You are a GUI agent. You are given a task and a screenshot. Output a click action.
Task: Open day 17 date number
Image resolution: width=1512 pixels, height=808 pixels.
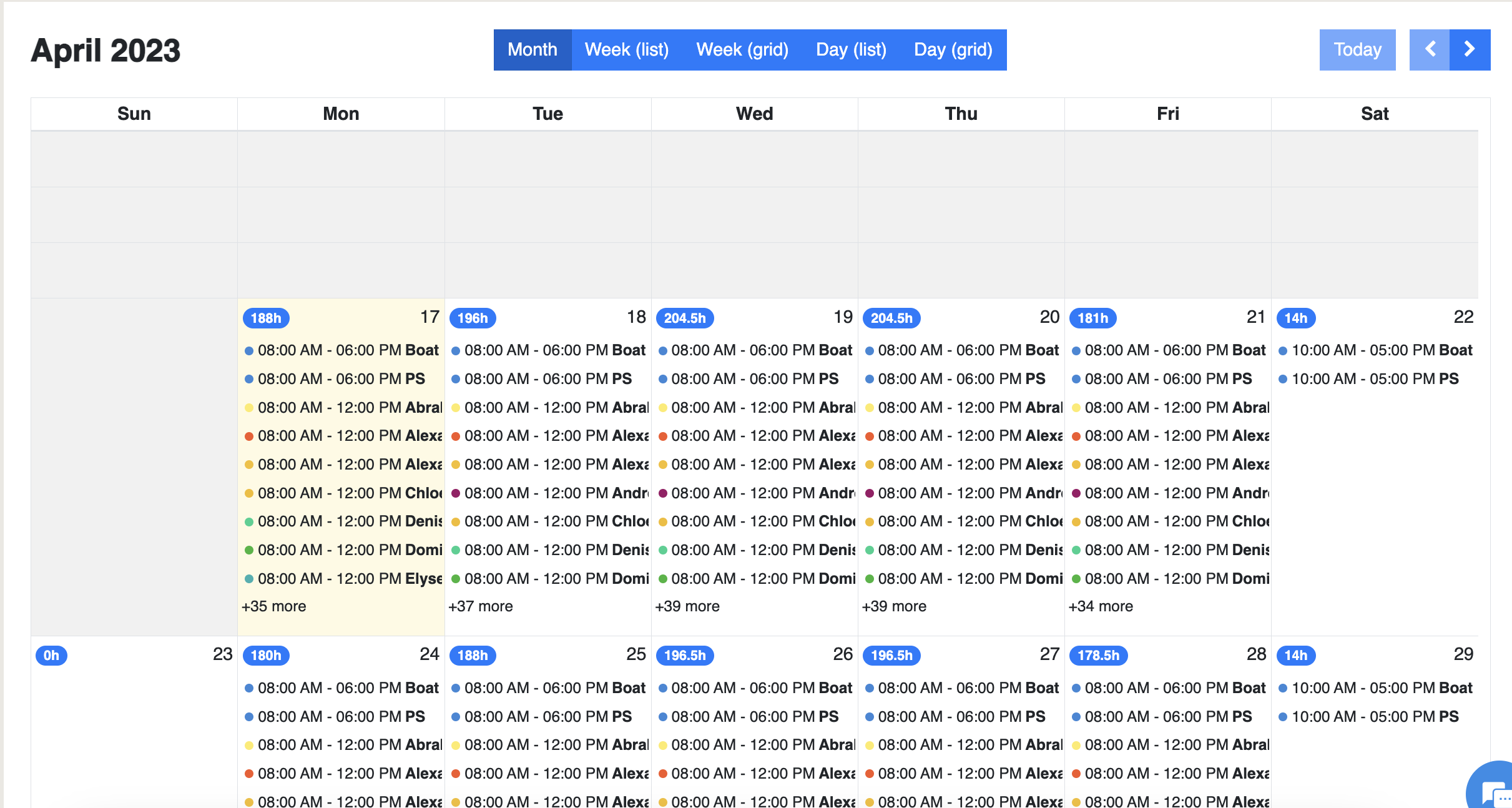click(430, 317)
